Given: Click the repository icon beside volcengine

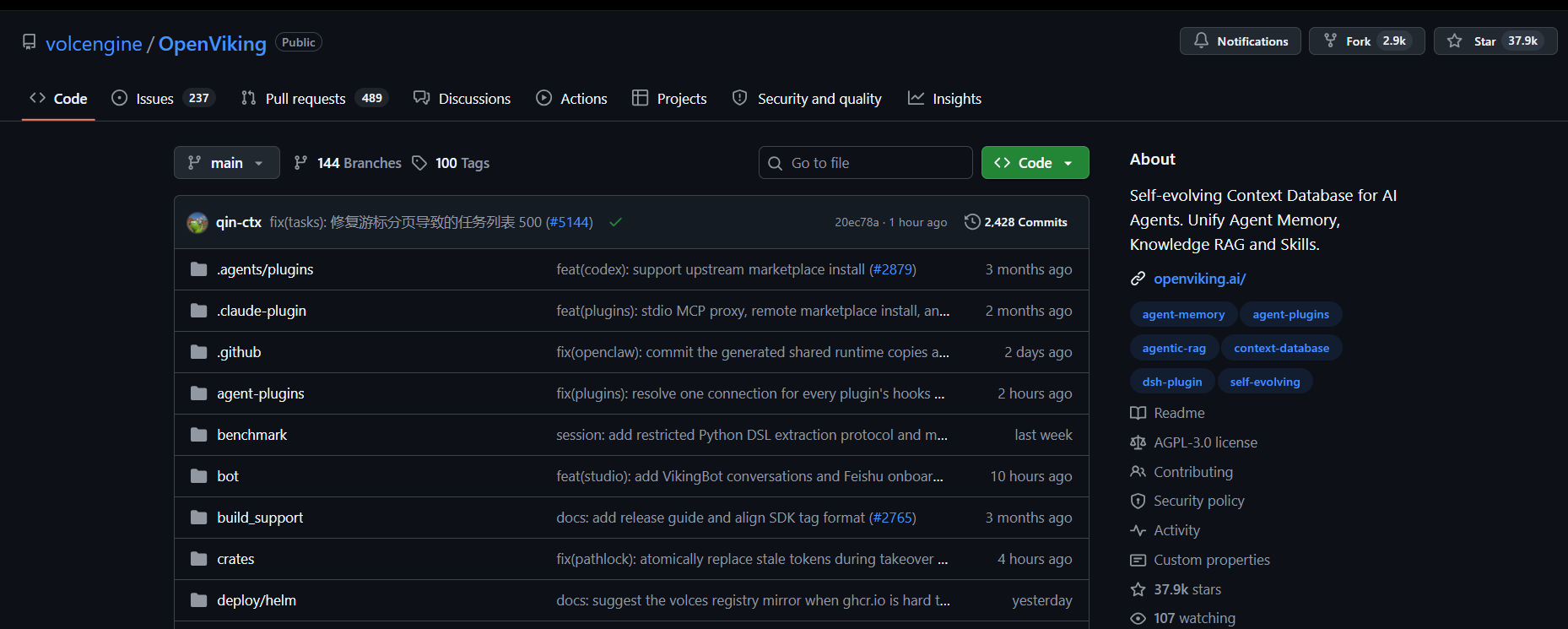Looking at the screenshot, I should click(x=30, y=42).
